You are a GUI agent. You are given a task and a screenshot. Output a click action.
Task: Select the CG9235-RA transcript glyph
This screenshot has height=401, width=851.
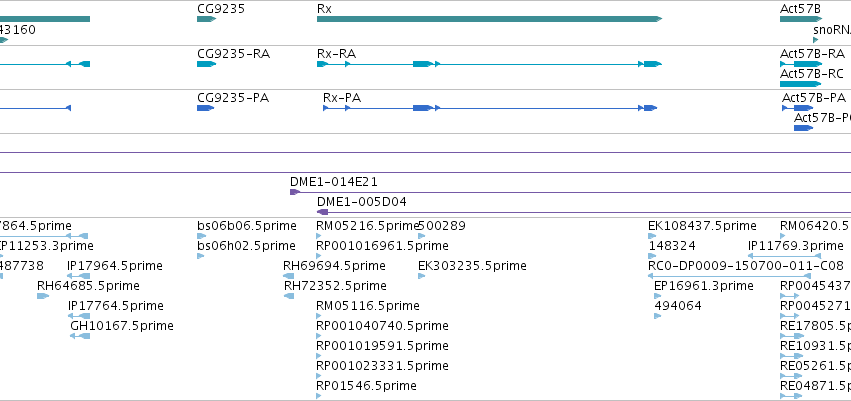pyautogui.click(x=206, y=64)
